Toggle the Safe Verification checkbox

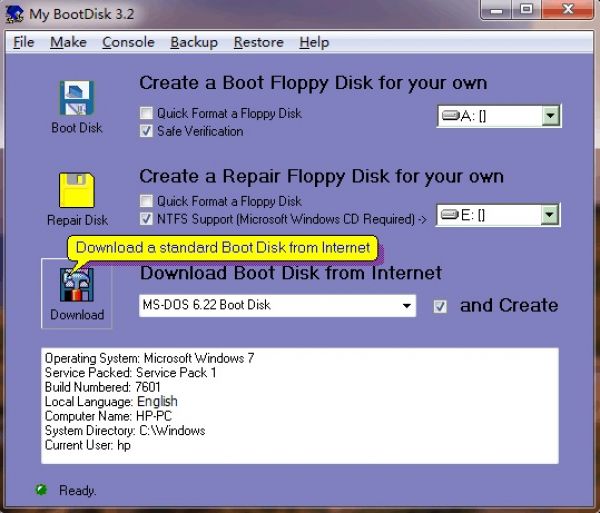[x=146, y=131]
